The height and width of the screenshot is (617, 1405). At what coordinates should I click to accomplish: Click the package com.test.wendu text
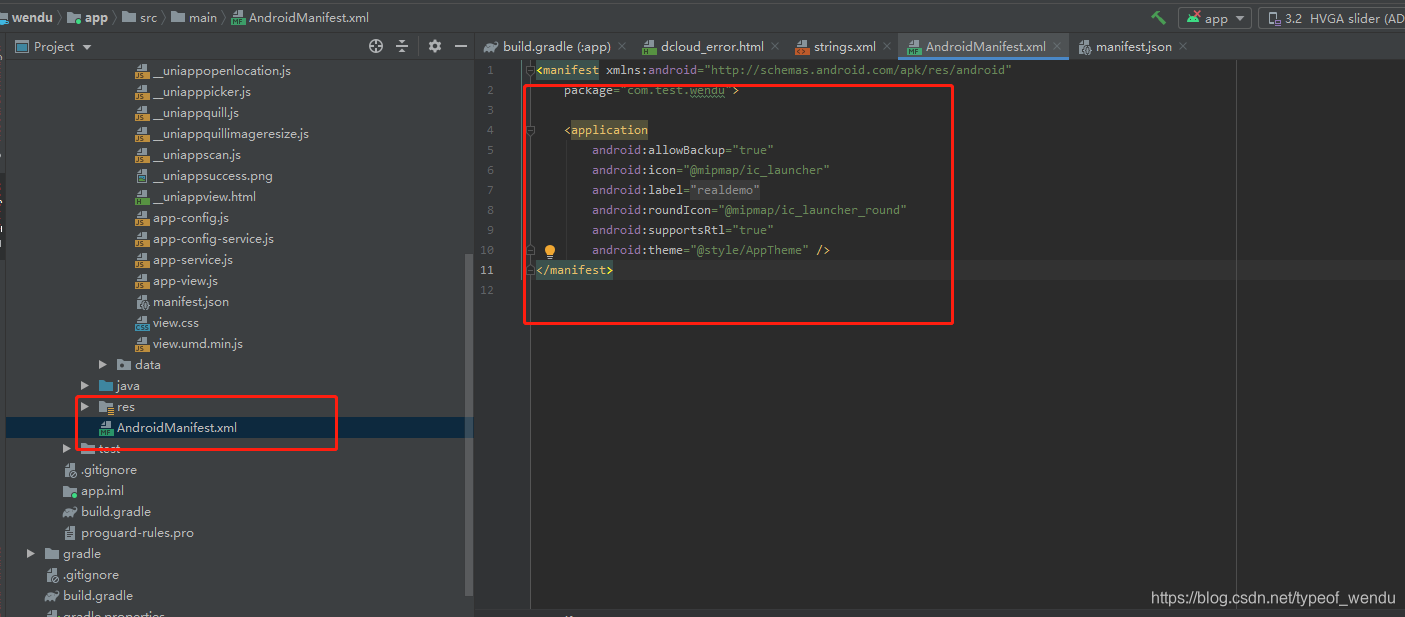click(651, 90)
